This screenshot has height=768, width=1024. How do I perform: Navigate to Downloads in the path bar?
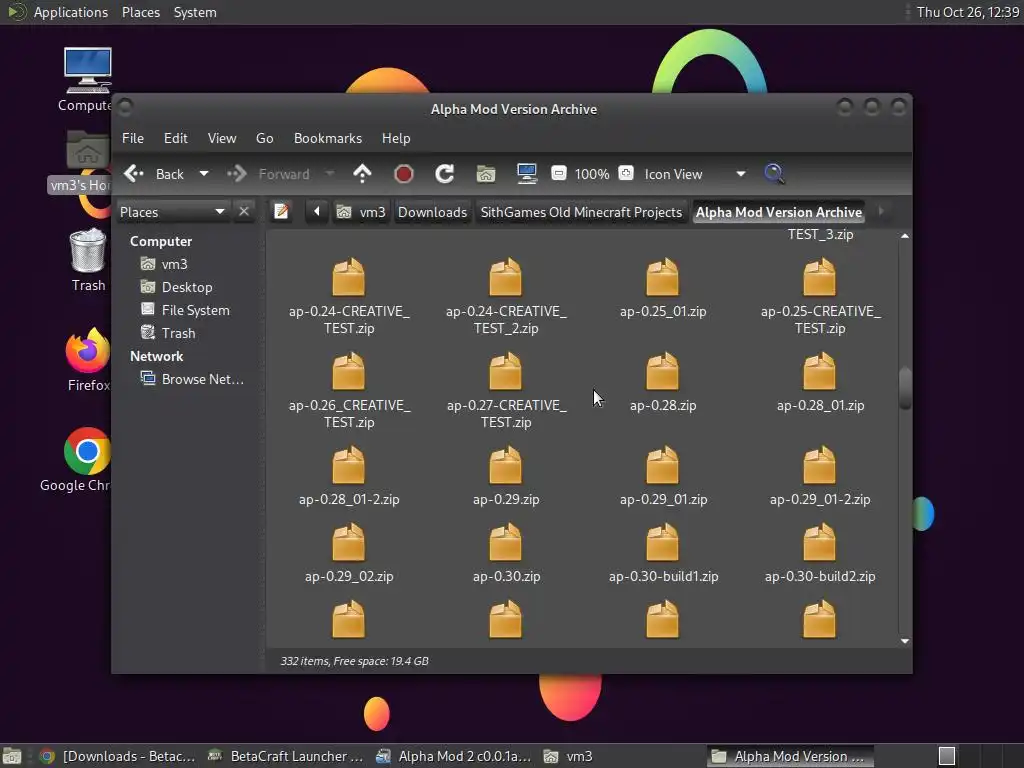tap(432, 212)
